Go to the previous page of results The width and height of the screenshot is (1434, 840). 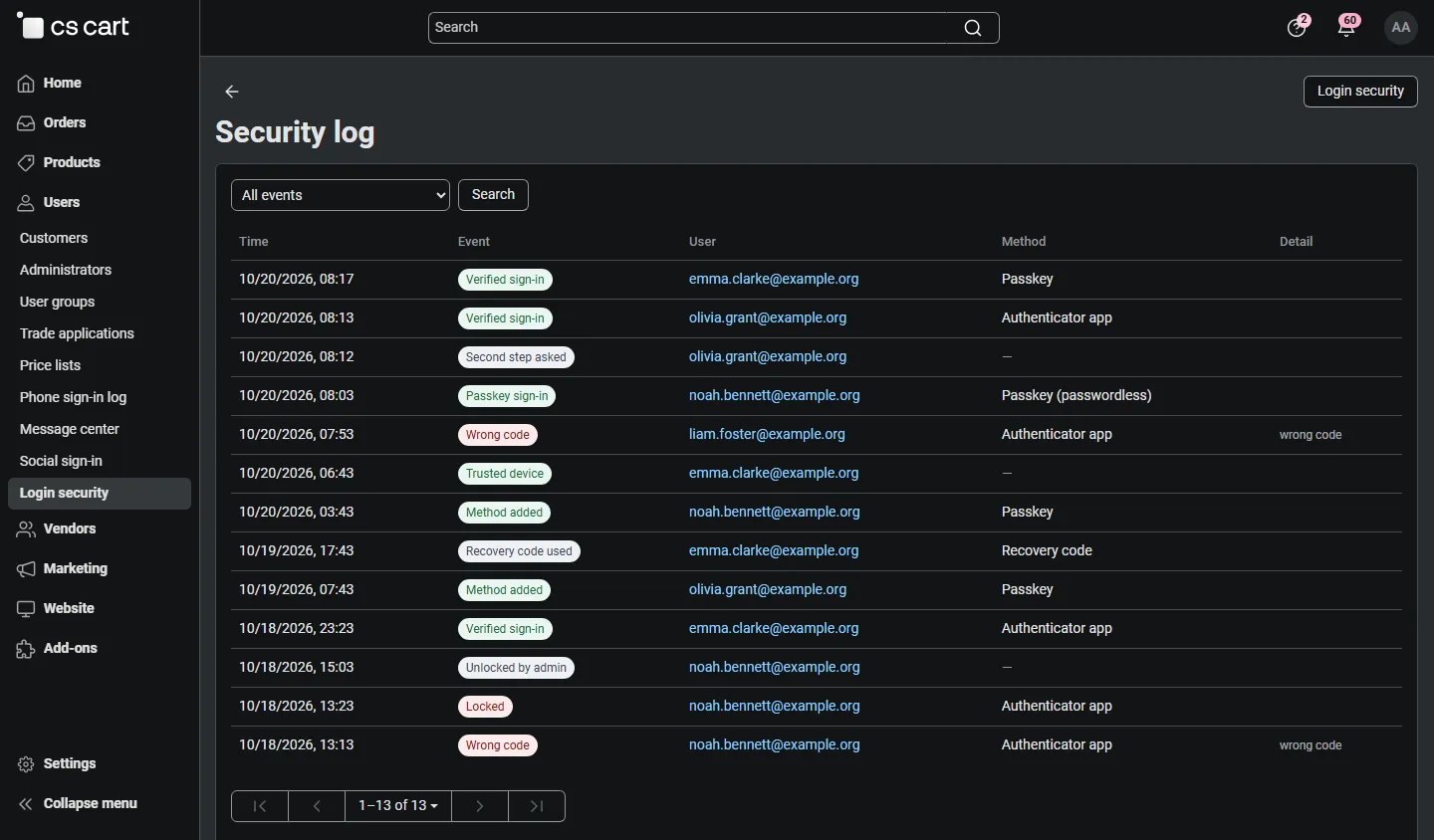[317, 806]
